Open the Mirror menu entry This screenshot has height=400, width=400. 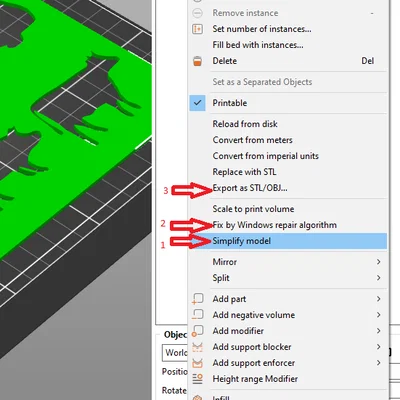click(225, 262)
